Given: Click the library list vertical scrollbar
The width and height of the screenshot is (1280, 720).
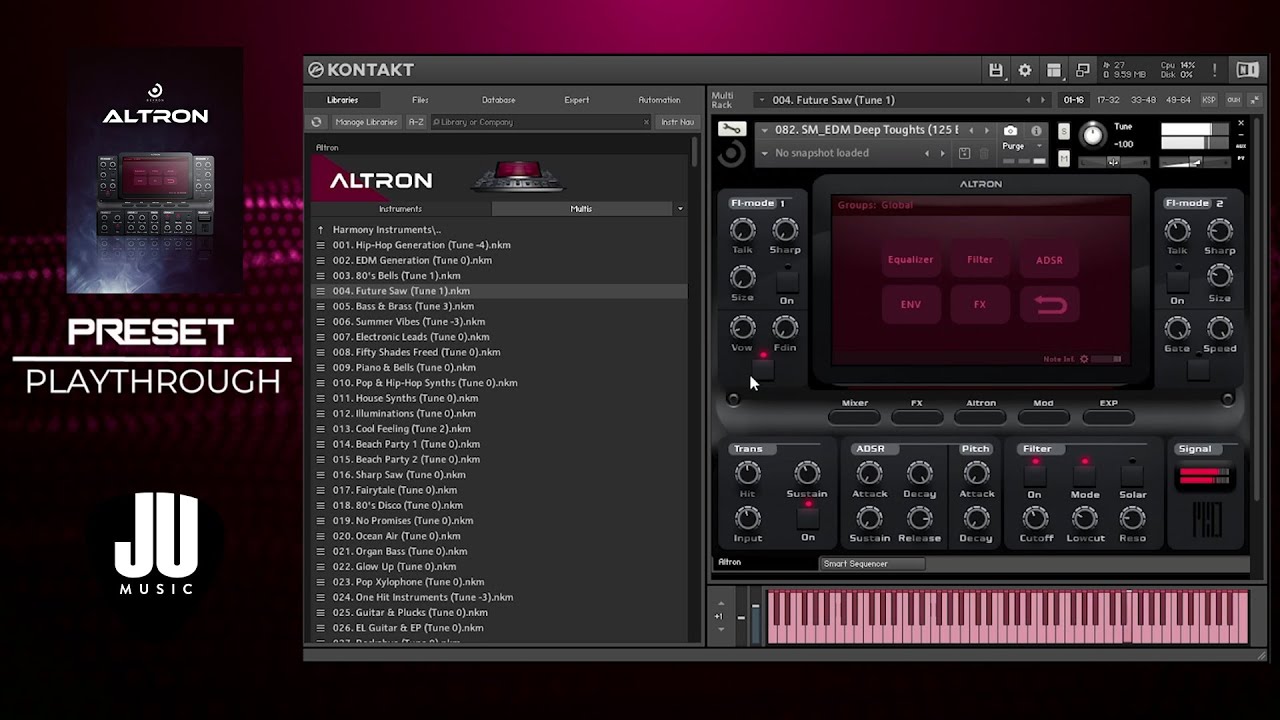Looking at the screenshot, I should (695, 153).
